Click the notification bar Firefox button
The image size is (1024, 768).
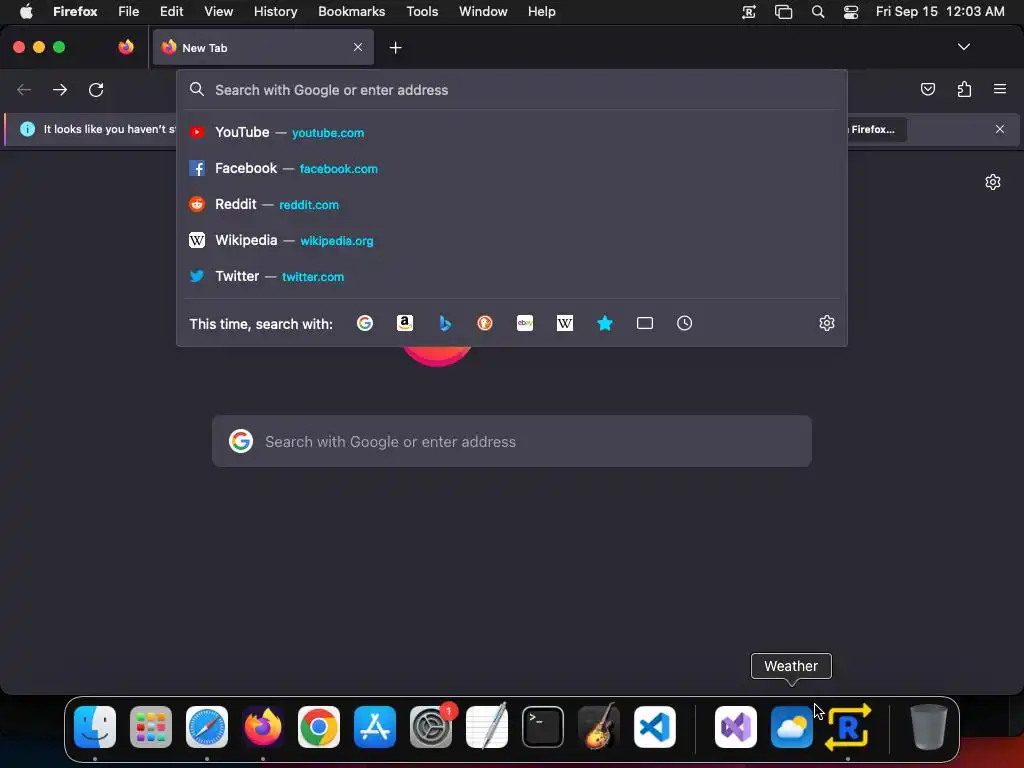[x=876, y=129]
